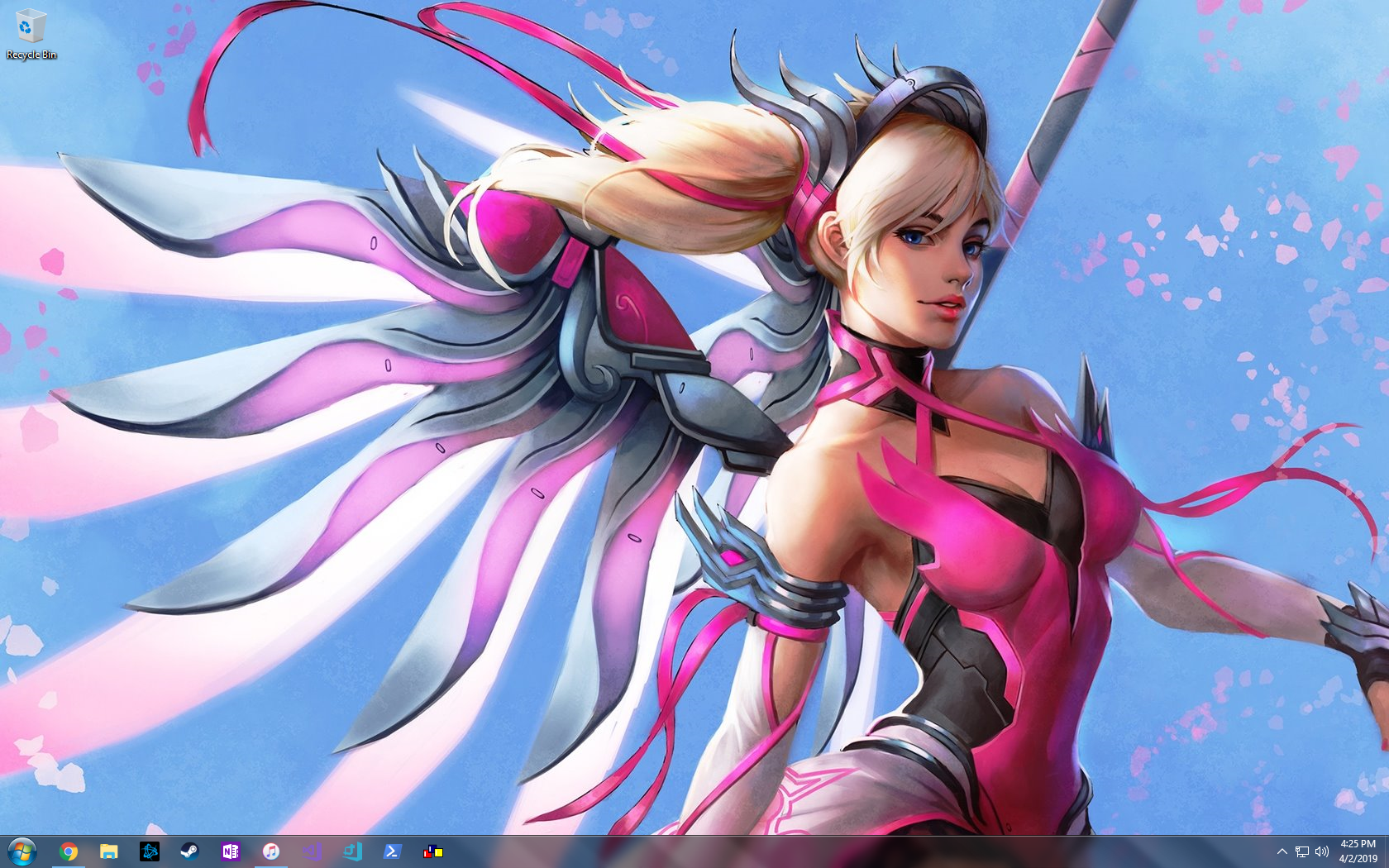Launch Steam from the taskbar

point(190,851)
